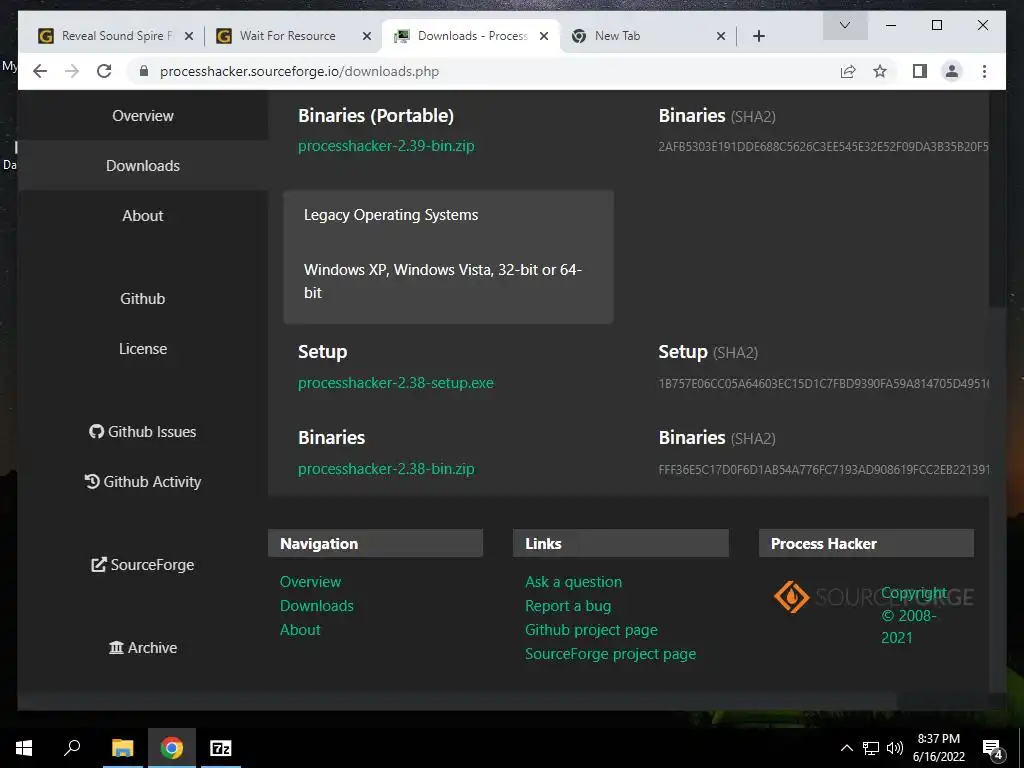Open the Windows Start menu
The image size is (1024, 768).
coord(24,748)
